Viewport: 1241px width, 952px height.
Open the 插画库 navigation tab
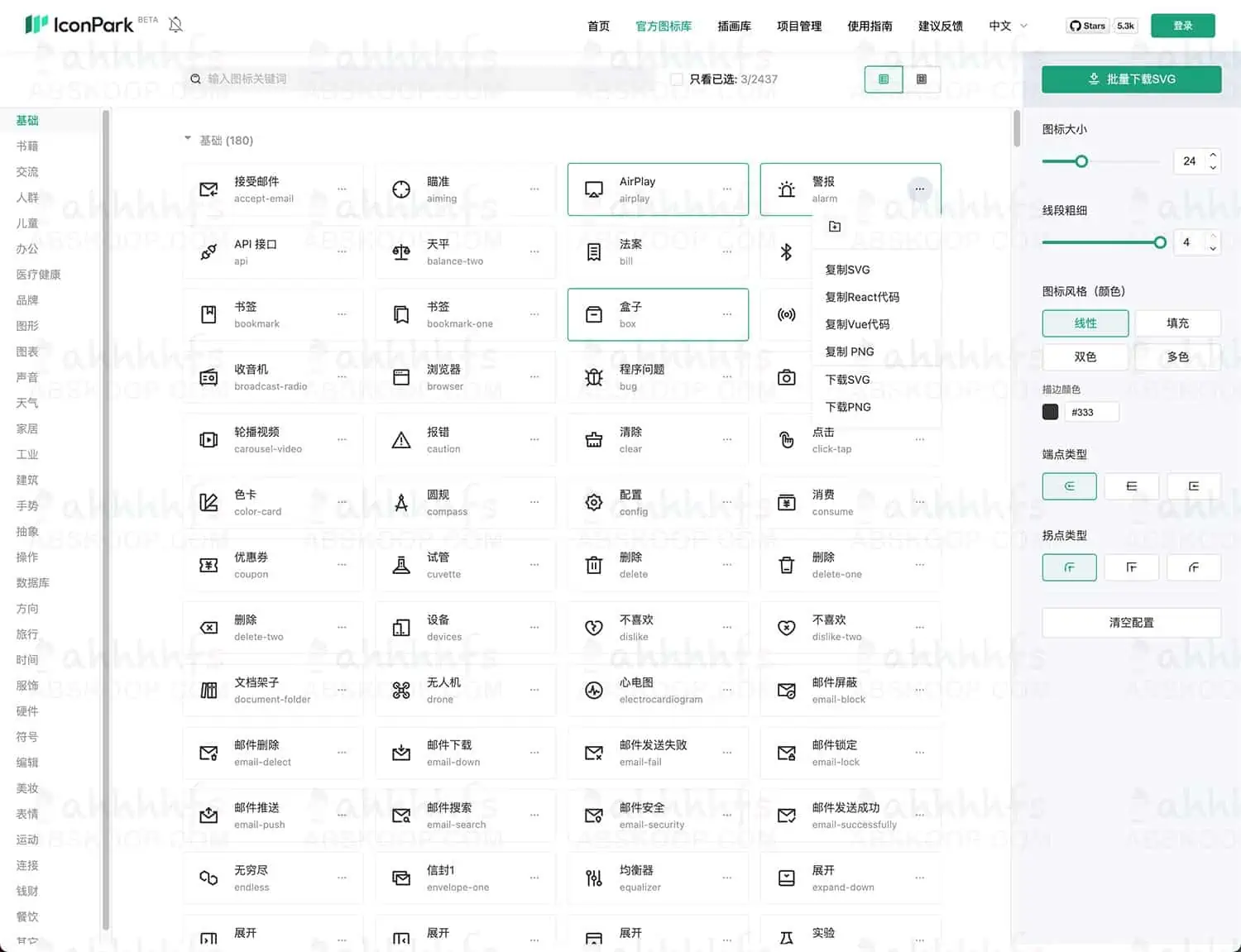pos(734,26)
